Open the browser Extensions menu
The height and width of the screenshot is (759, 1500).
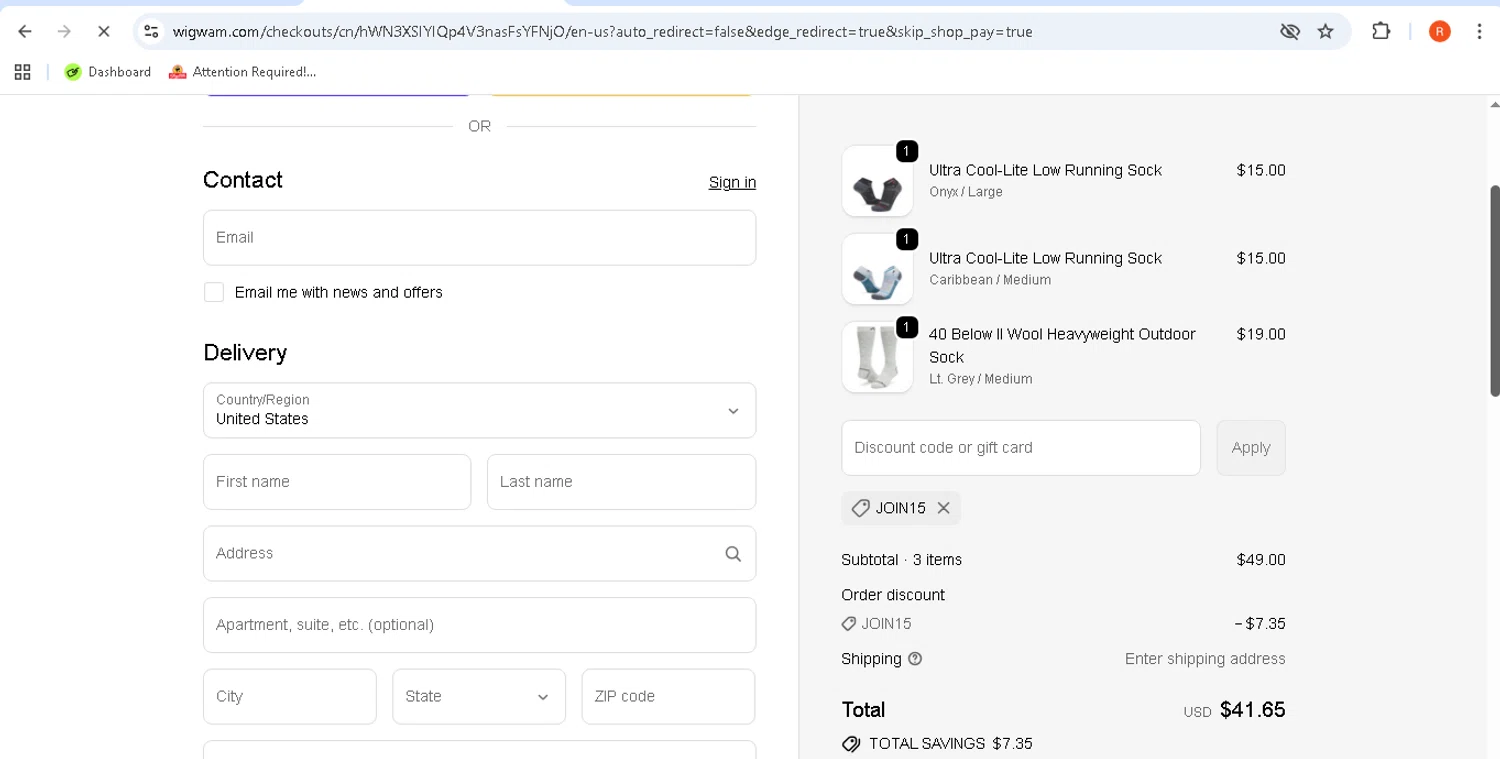pyautogui.click(x=1381, y=31)
